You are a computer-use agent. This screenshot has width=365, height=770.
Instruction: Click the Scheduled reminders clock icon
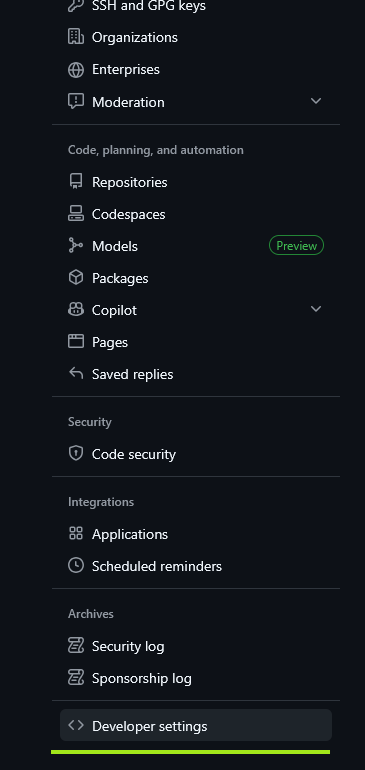(76, 566)
